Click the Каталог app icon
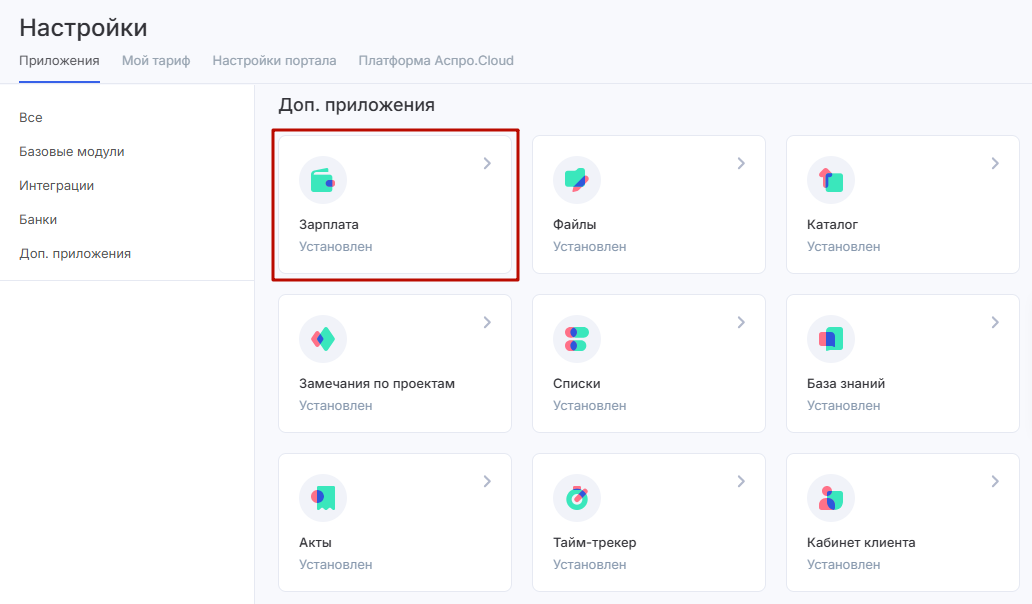 click(x=830, y=180)
